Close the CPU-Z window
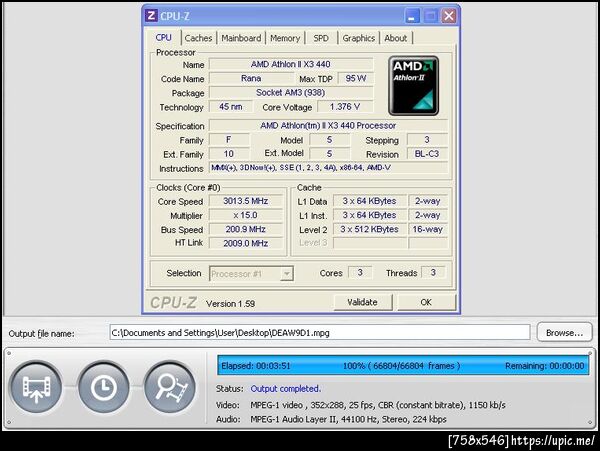This screenshot has width=600, height=451. click(449, 16)
